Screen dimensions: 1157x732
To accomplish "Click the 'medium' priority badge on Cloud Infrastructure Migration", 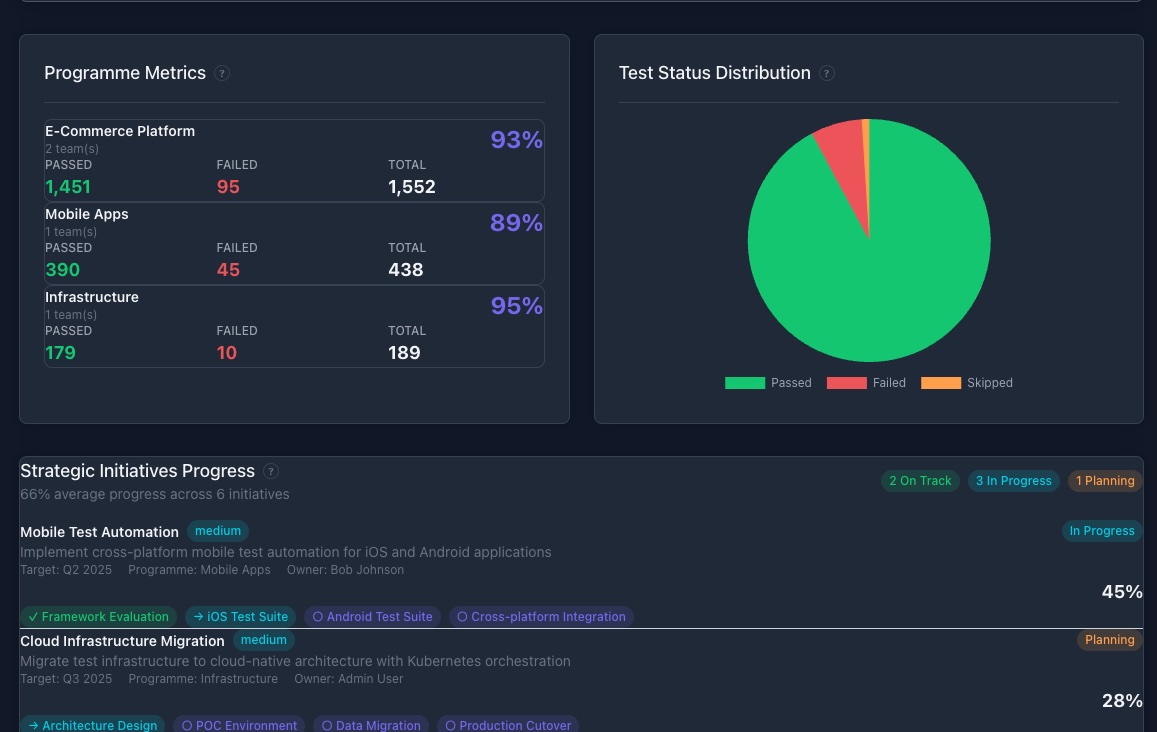I will (x=263, y=640).
